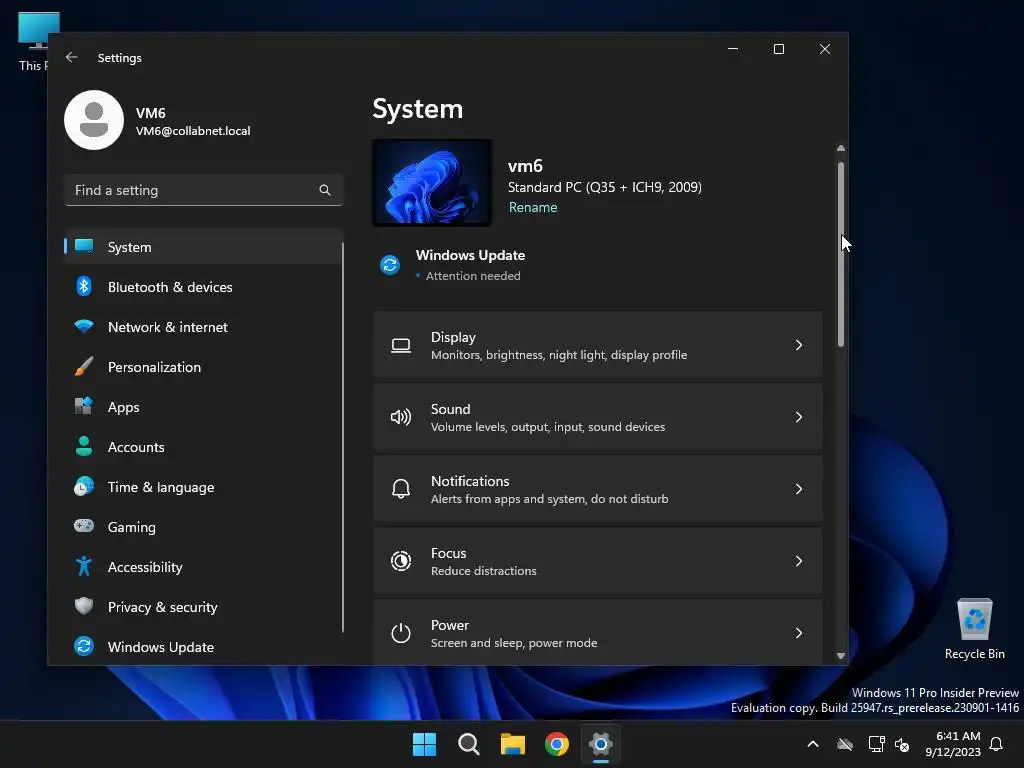This screenshot has width=1024, height=768.
Task: Click the network tray icon
Action: pos(876,744)
